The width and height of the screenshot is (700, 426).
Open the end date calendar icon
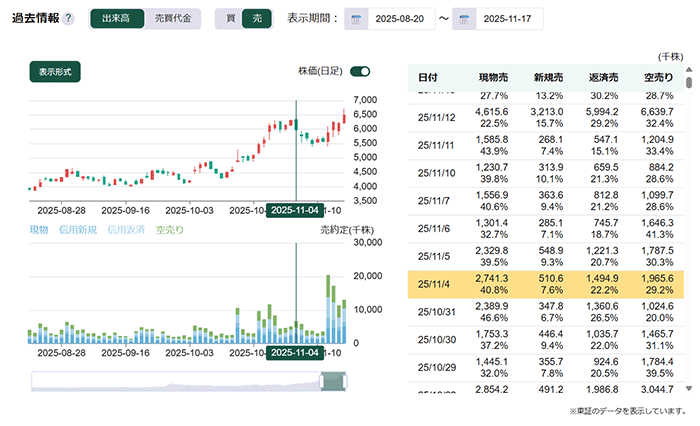pos(464,19)
